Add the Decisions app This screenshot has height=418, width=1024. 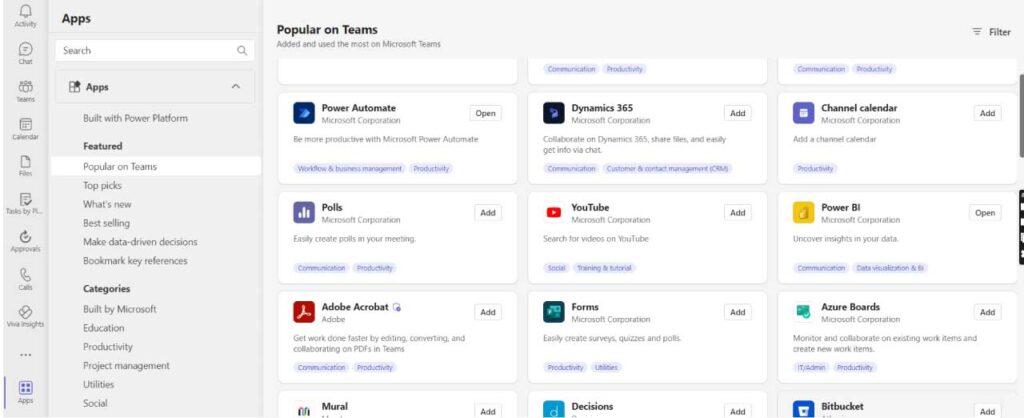(x=737, y=411)
